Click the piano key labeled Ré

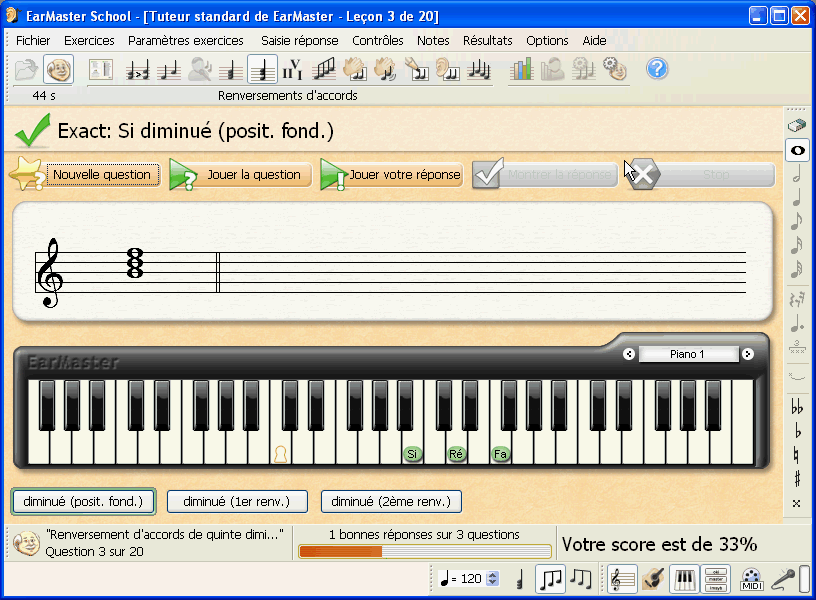pos(456,454)
